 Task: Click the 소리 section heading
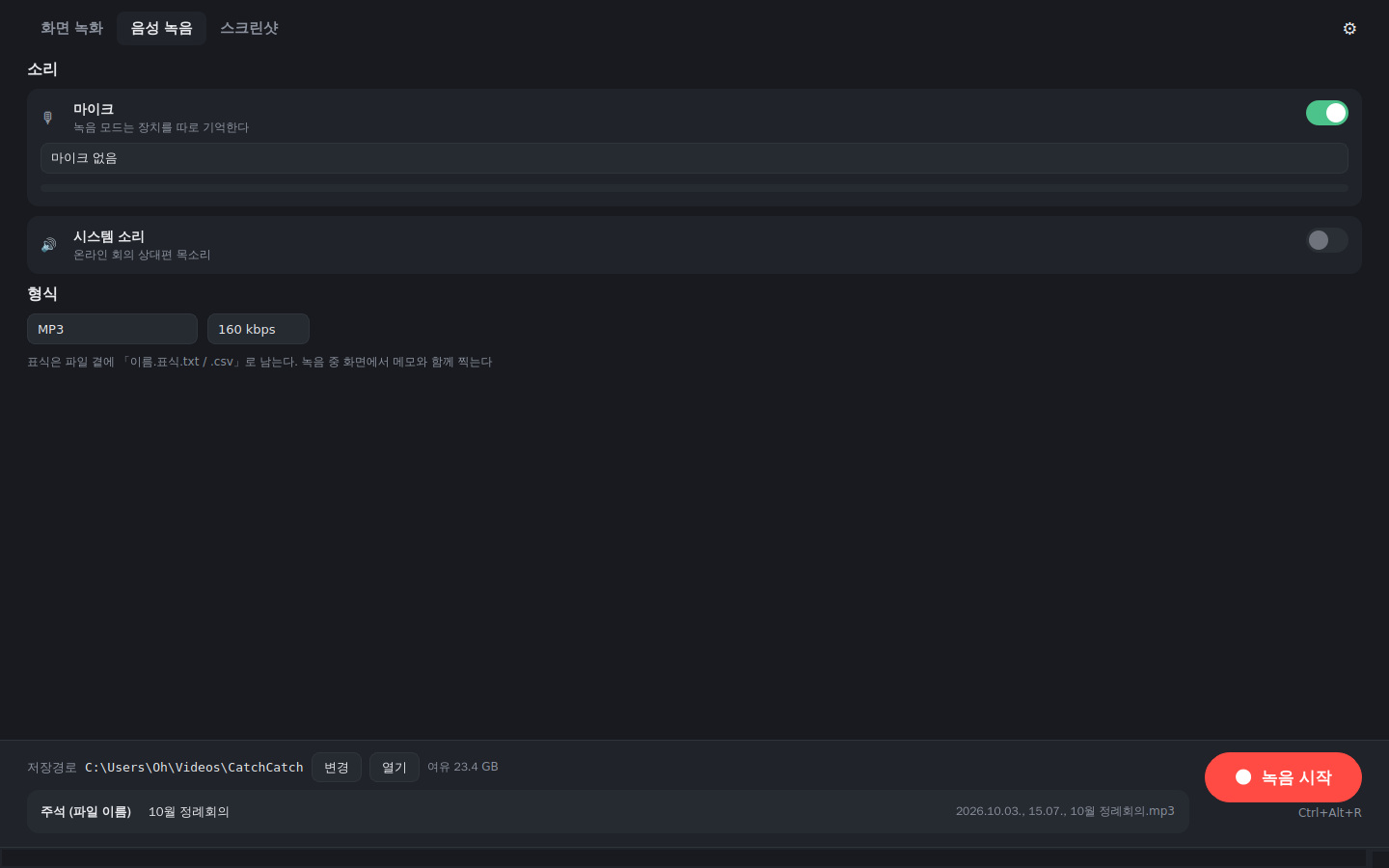click(x=42, y=69)
